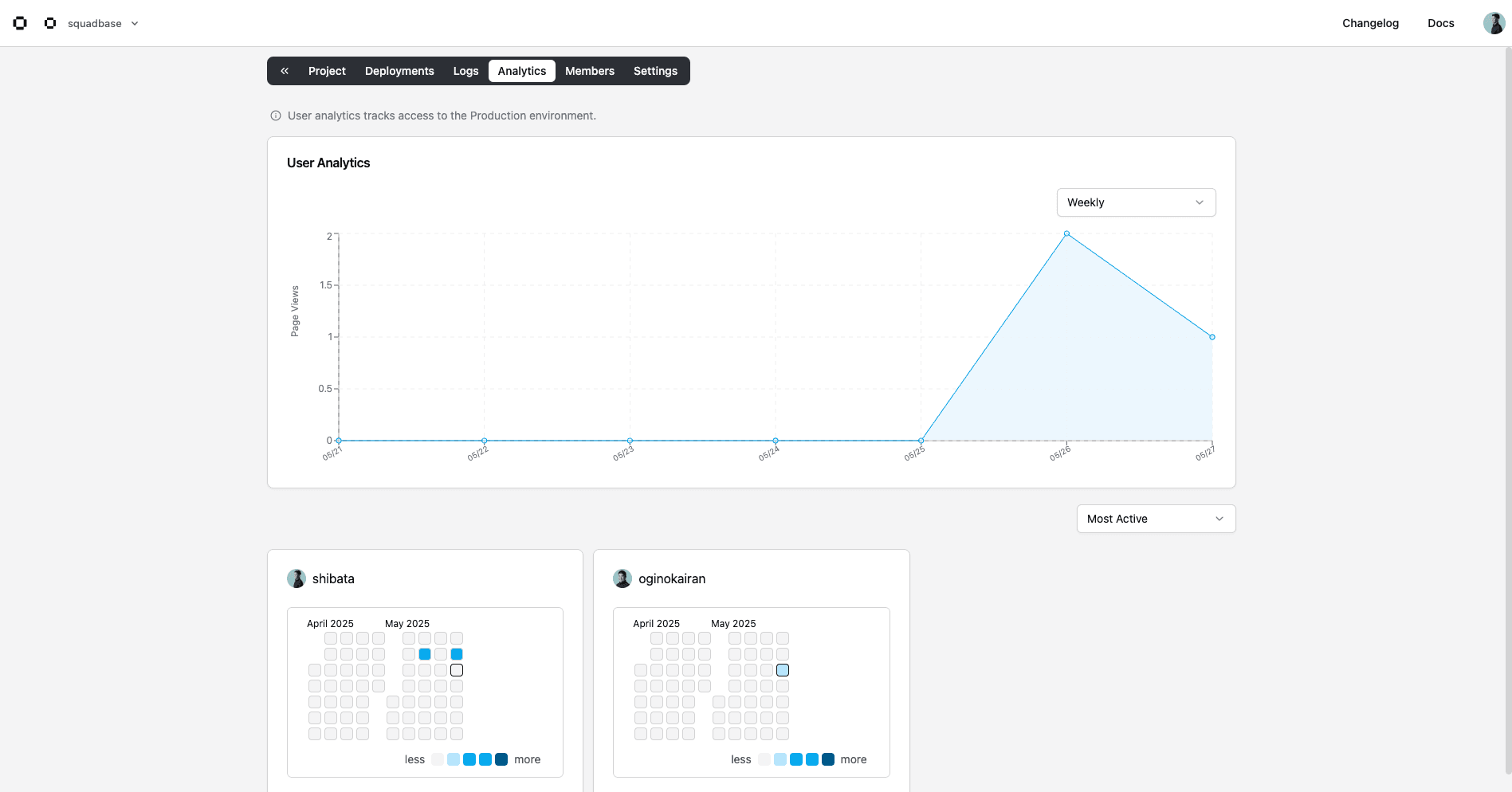Click a blue activity square in shibata's May column
Image resolution: width=1512 pixels, height=792 pixels.
coord(424,653)
